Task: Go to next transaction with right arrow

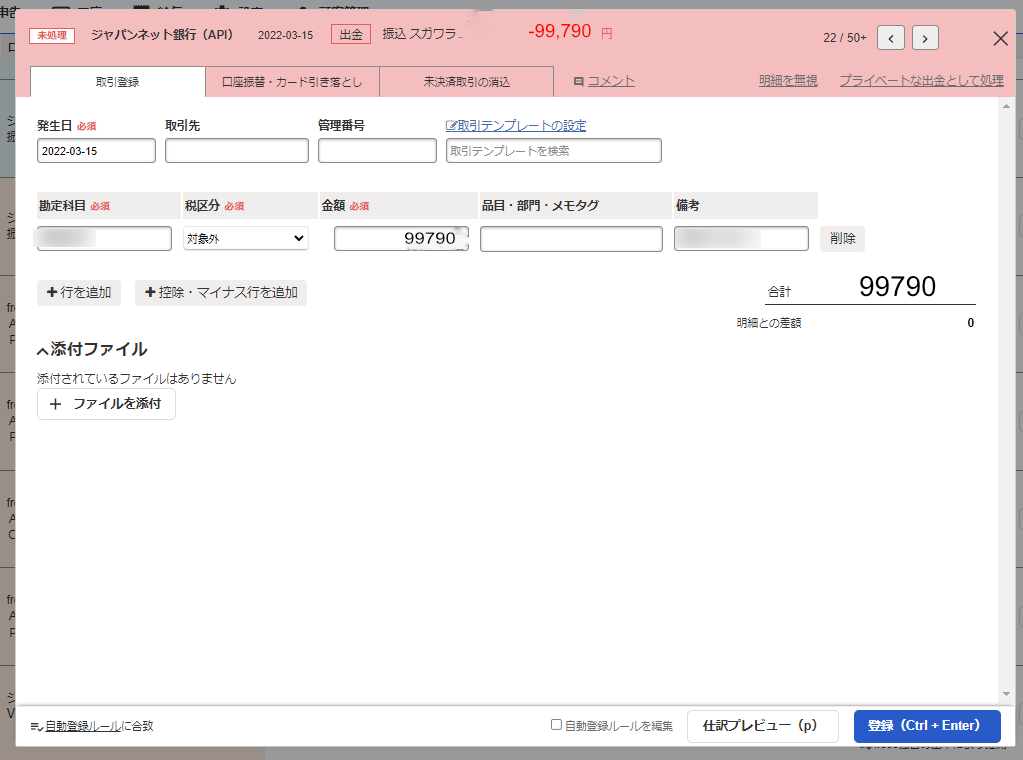Action: click(x=926, y=38)
